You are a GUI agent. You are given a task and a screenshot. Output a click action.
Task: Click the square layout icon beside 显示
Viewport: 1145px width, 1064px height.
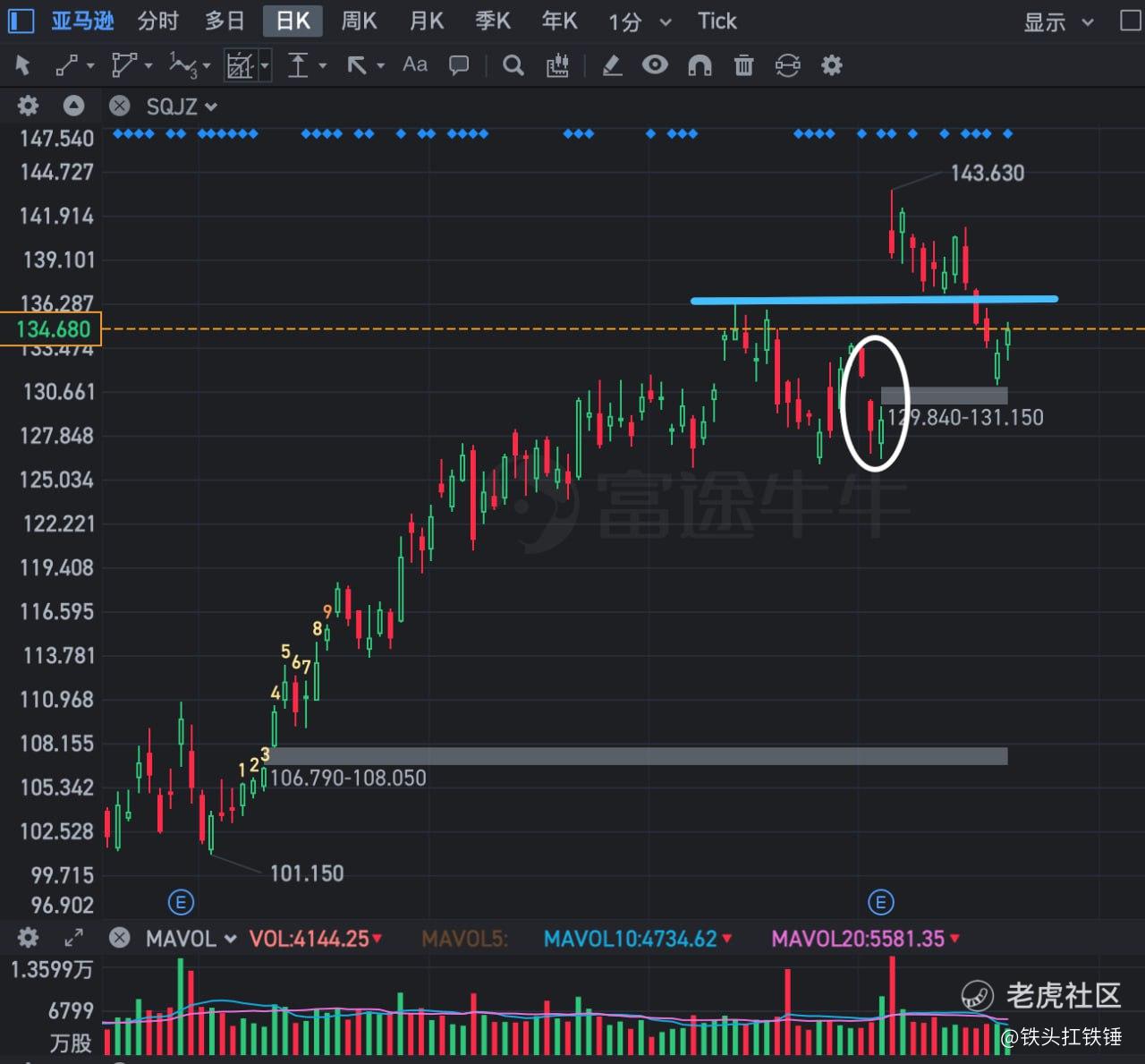click(1131, 21)
